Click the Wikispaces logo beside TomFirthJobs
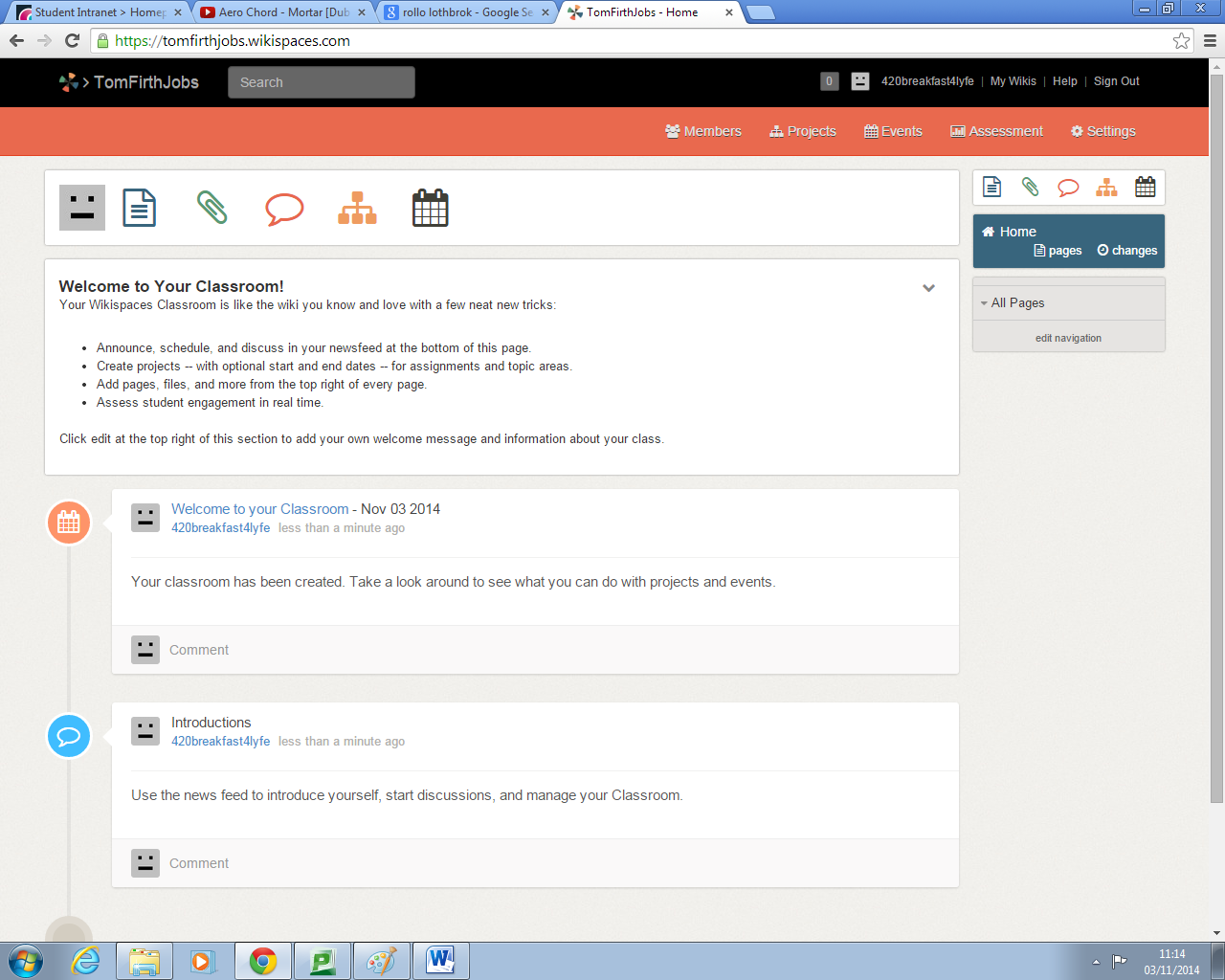This screenshot has width=1225, height=980. click(x=69, y=82)
